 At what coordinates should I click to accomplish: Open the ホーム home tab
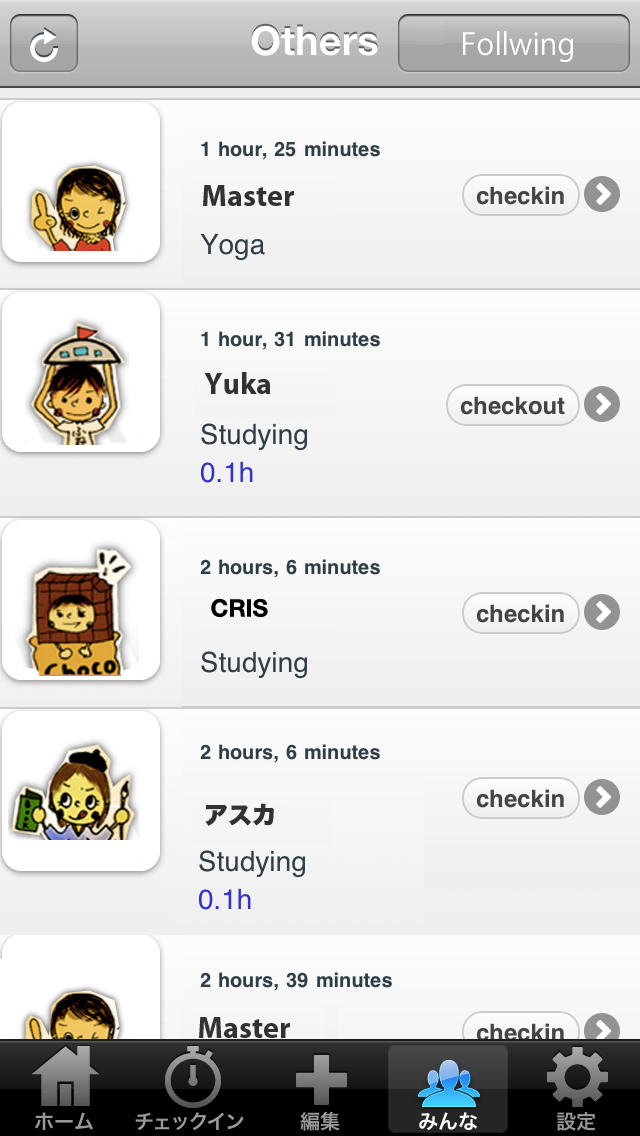(x=64, y=1089)
